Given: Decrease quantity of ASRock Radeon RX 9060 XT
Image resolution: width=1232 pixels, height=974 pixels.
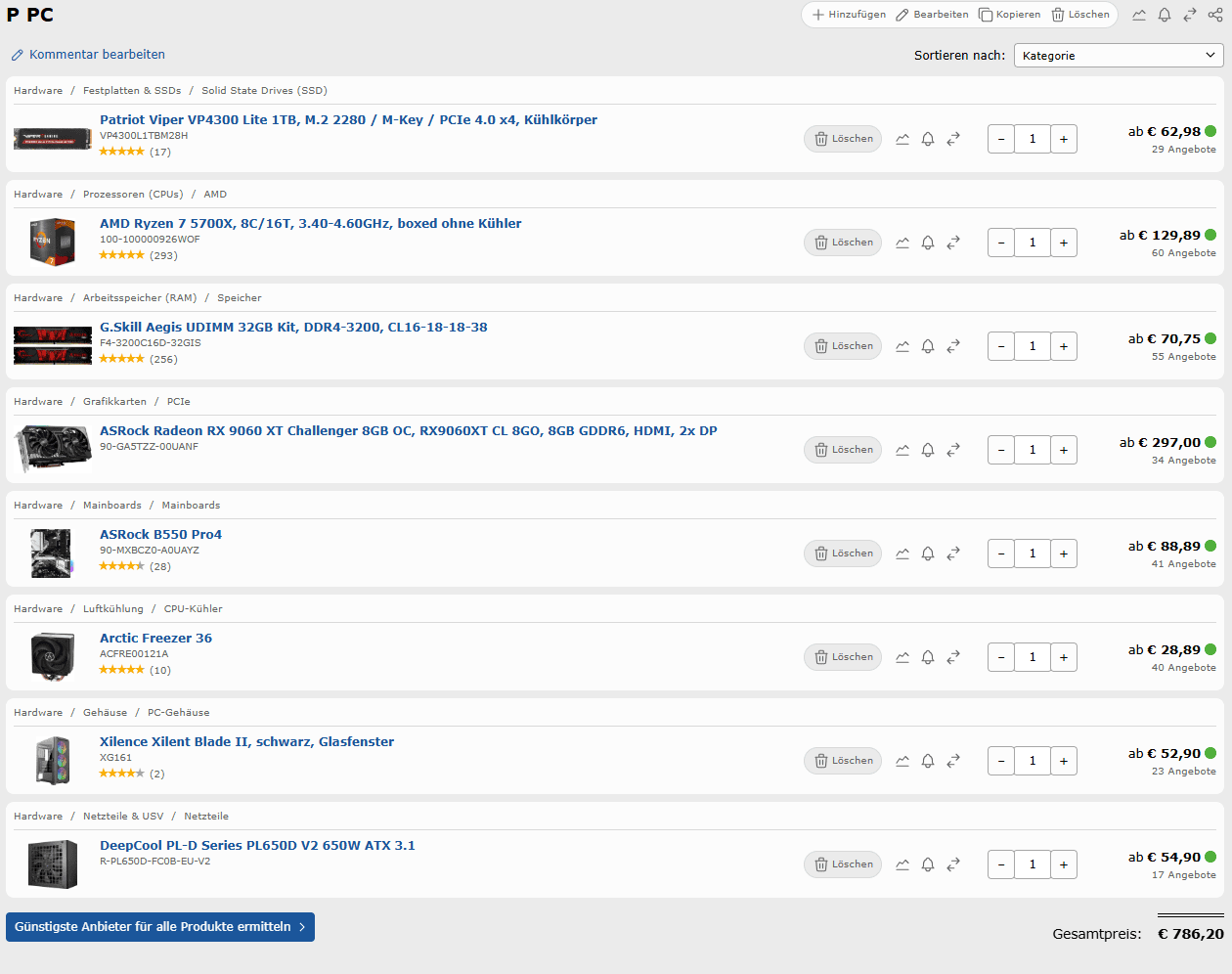Looking at the screenshot, I should coord(1001,450).
